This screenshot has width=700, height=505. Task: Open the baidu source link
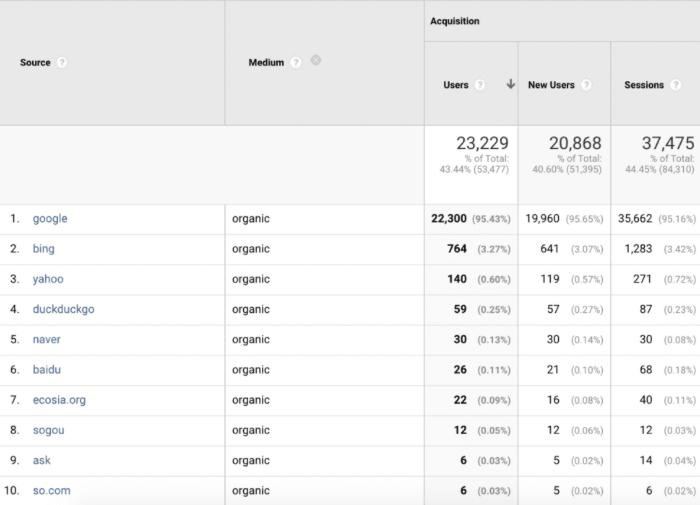47,370
